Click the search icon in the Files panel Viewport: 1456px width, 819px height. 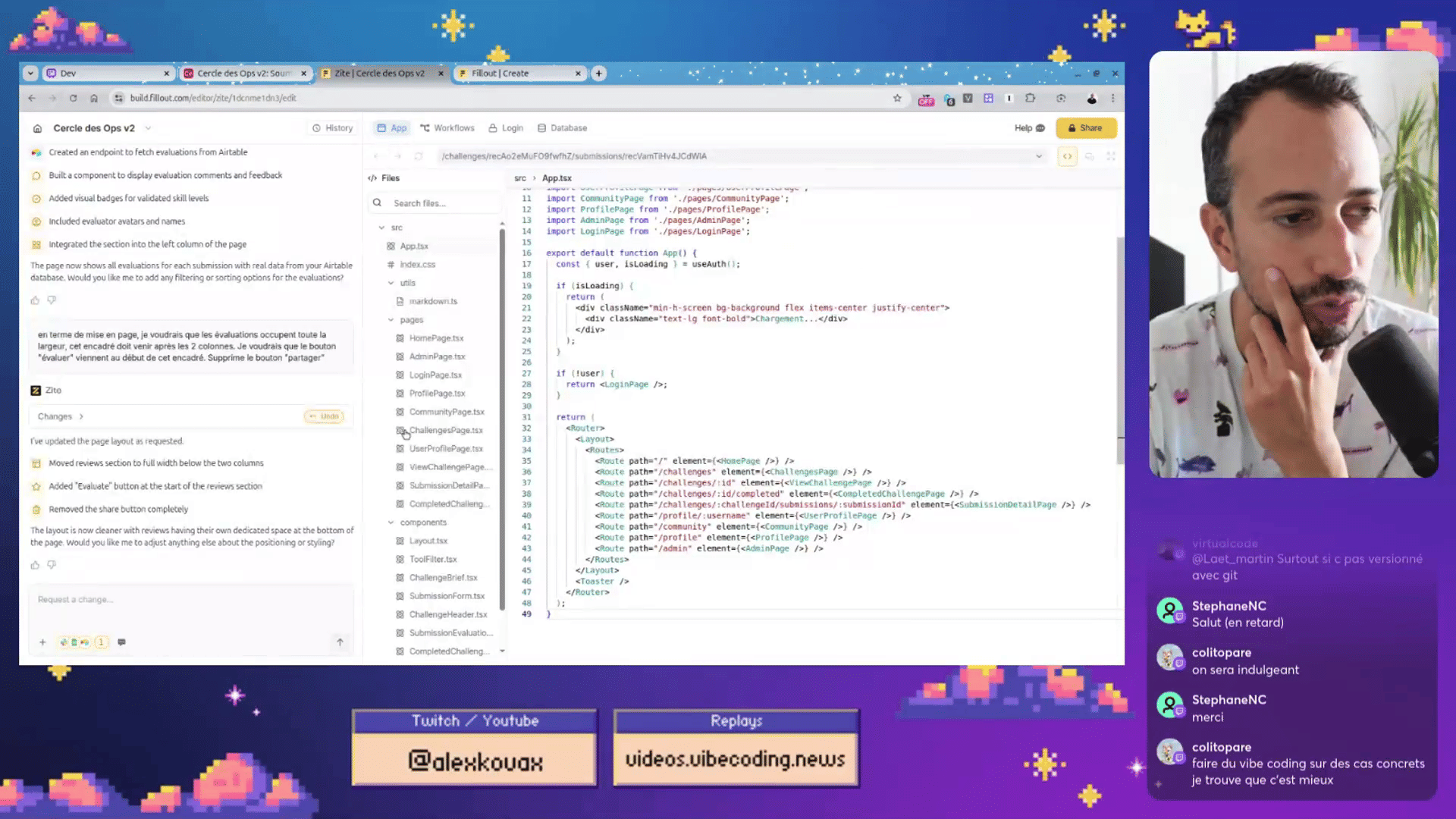point(377,202)
